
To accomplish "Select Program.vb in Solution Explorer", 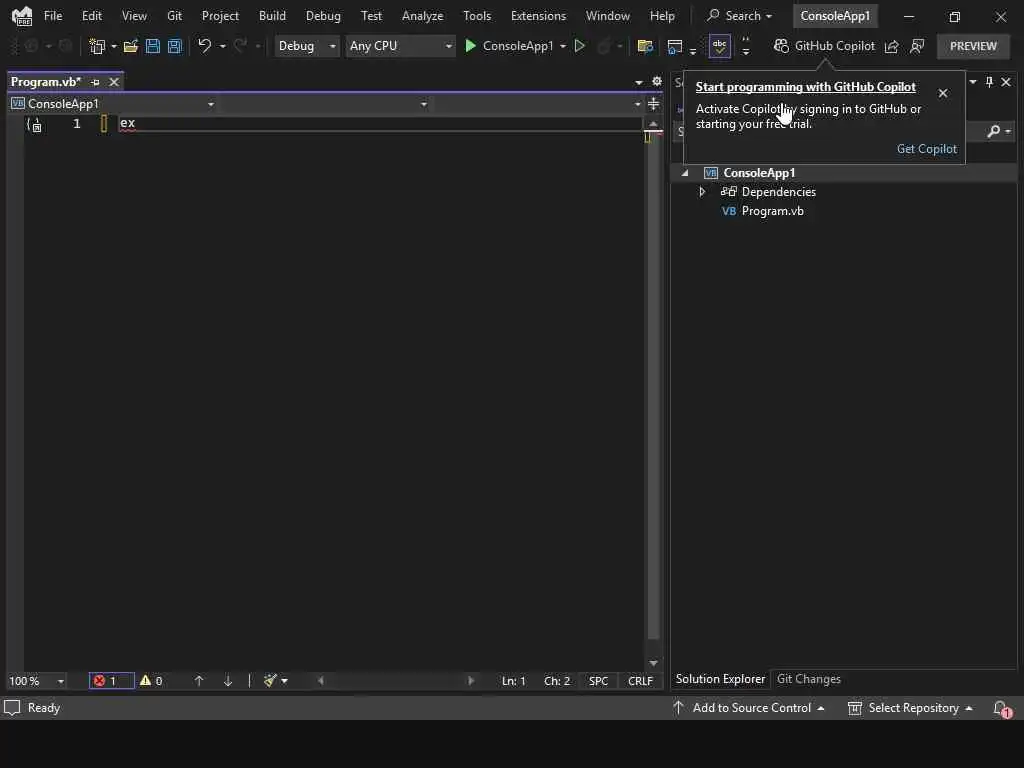I will 772,211.
